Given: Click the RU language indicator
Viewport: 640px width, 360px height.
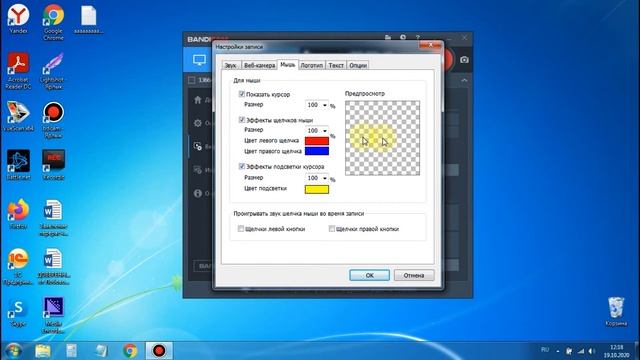Looking at the screenshot, I should pyautogui.click(x=545, y=350).
